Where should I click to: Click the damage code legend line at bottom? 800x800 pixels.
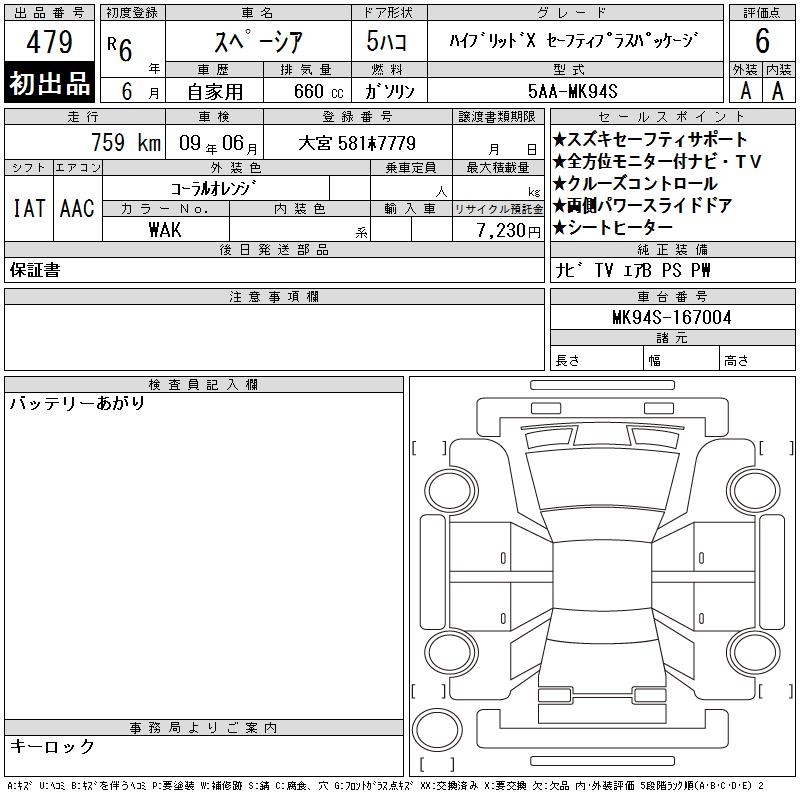(x=385, y=786)
